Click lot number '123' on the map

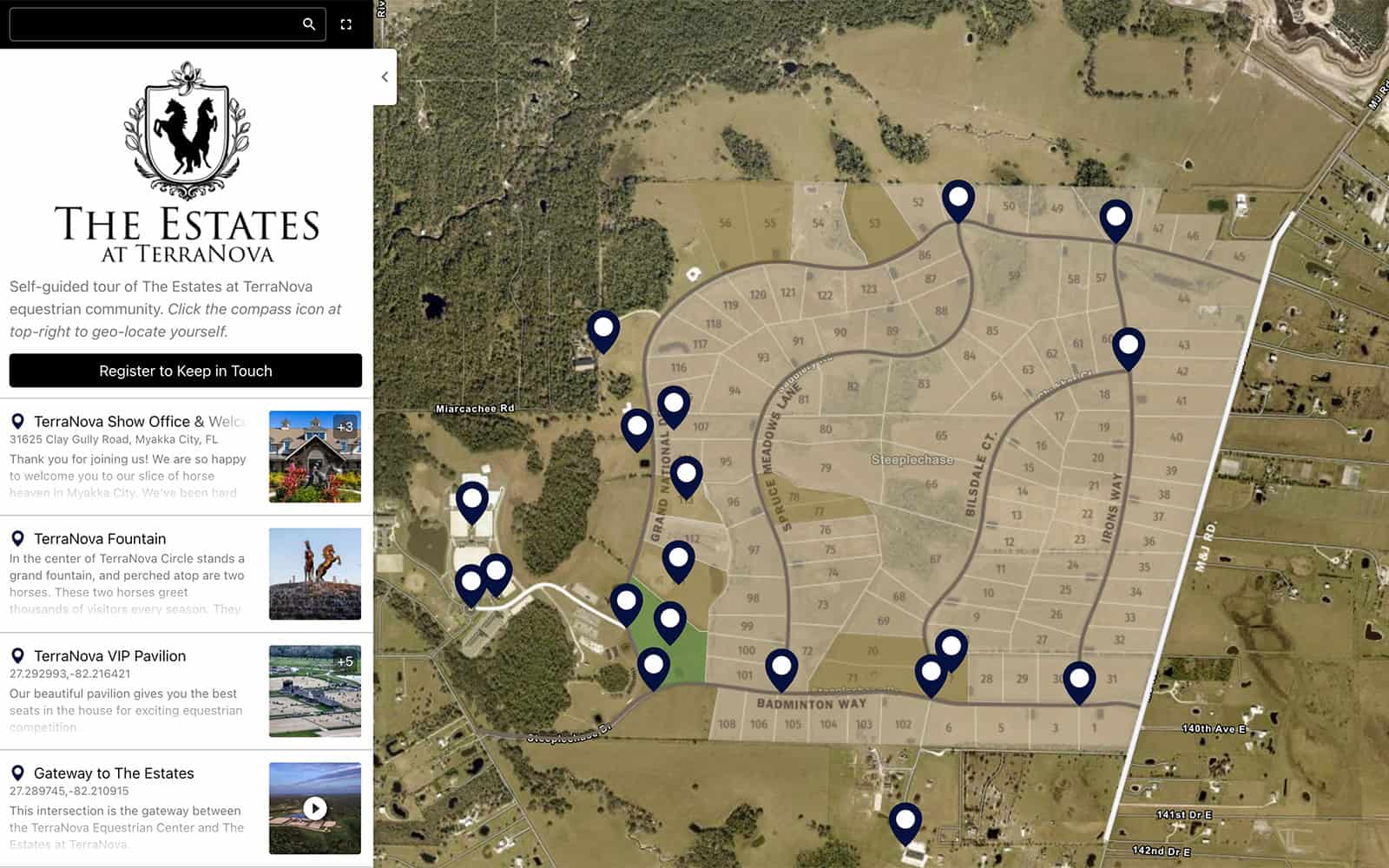click(869, 289)
